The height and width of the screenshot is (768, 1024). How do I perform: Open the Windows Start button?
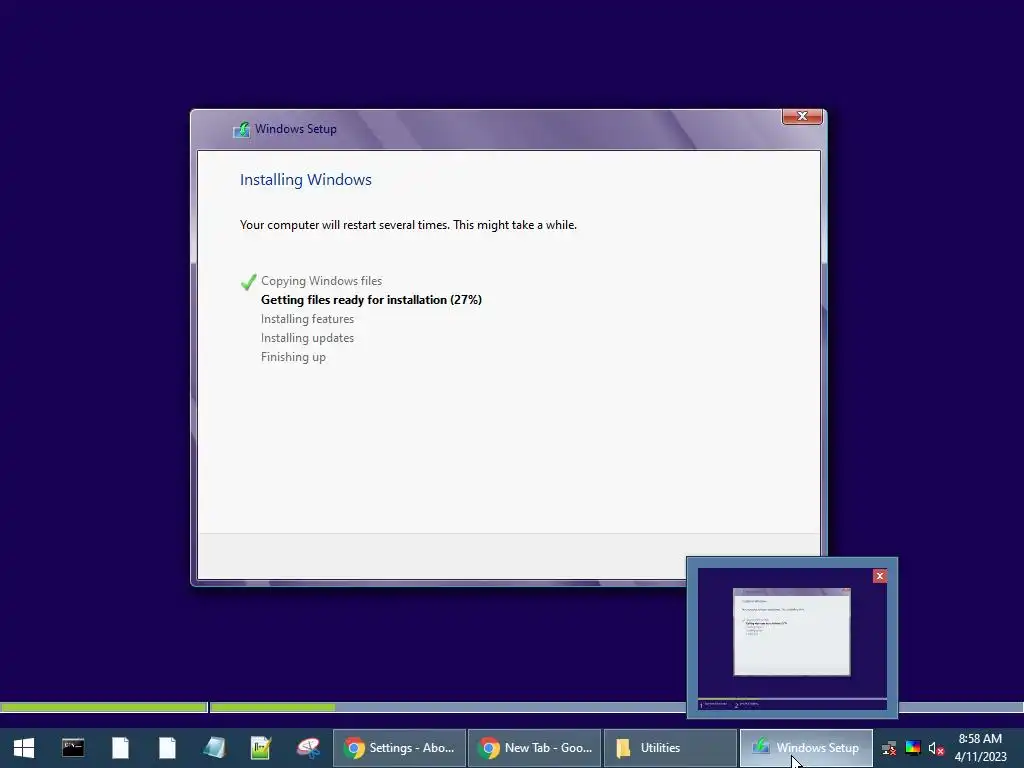(24, 748)
